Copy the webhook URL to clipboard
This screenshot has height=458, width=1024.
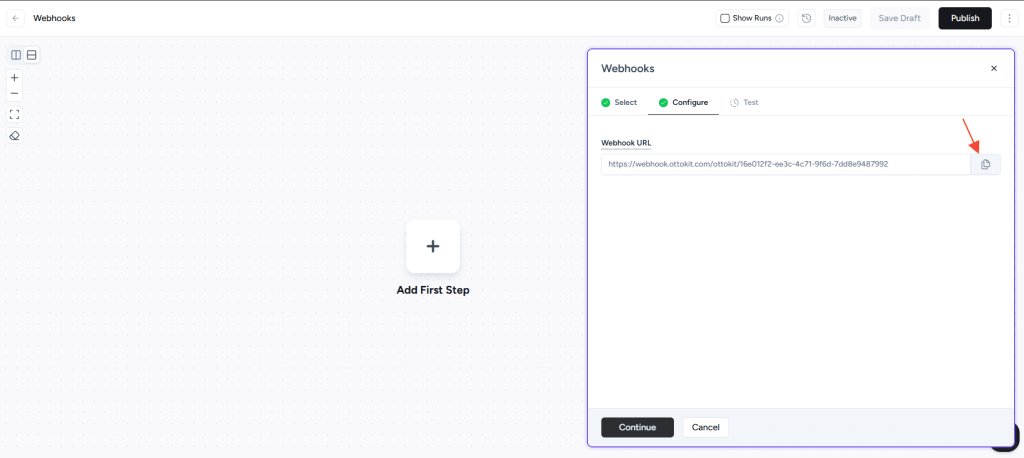(985, 164)
